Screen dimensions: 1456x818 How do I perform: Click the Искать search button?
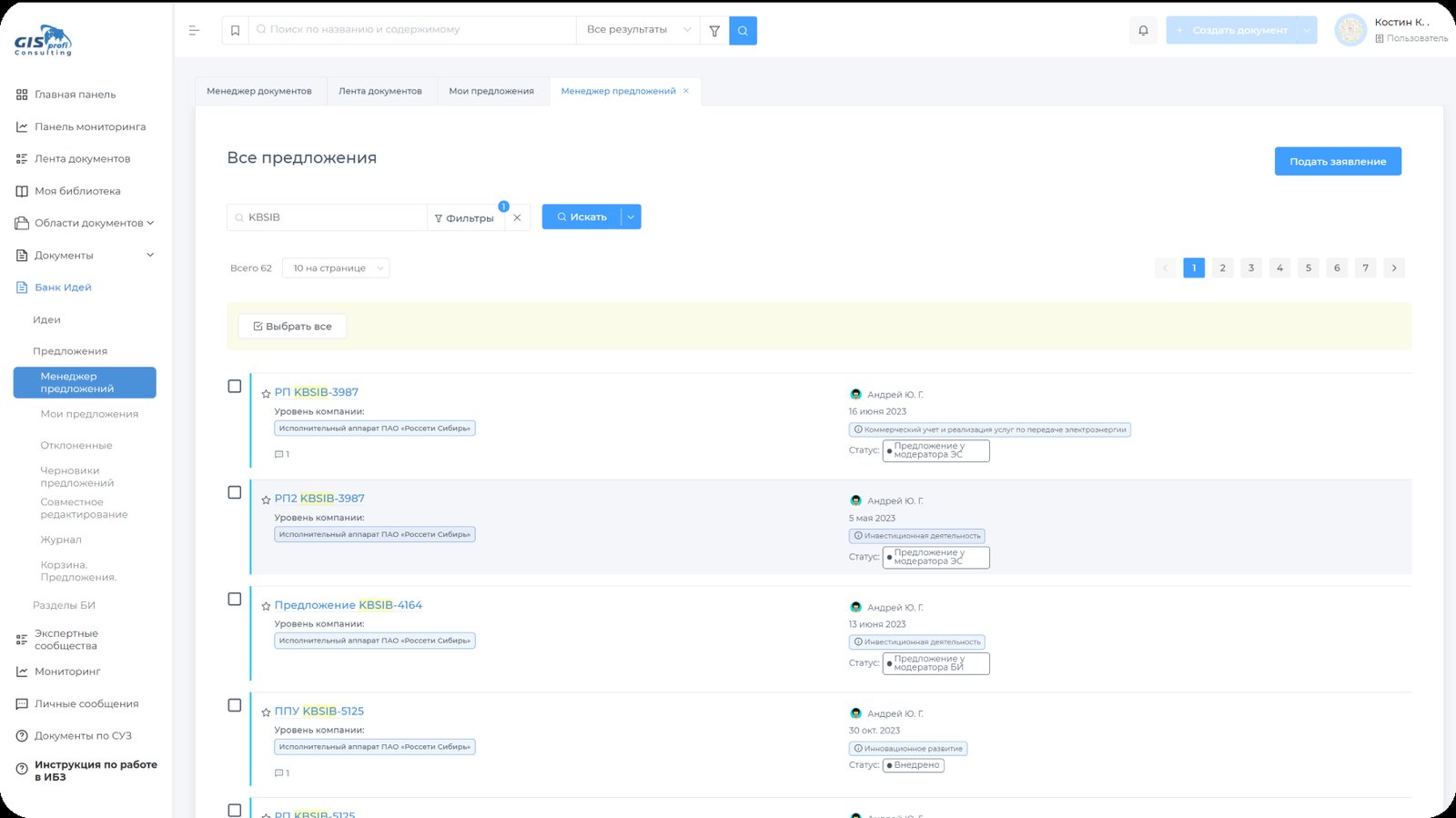(581, 217)
